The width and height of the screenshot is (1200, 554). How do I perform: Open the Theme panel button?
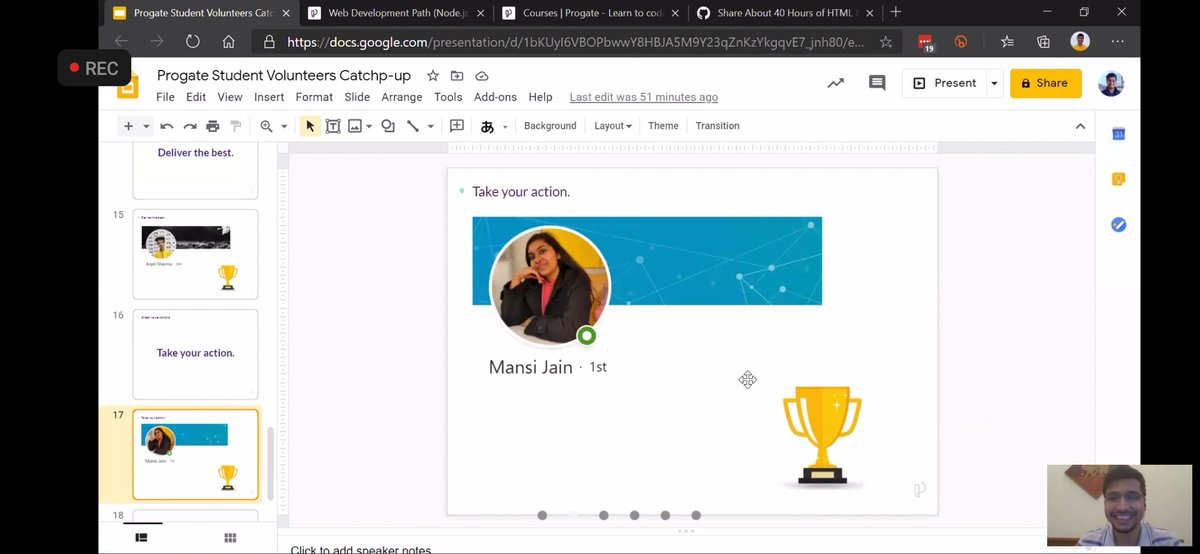click(x=663, y=126)
